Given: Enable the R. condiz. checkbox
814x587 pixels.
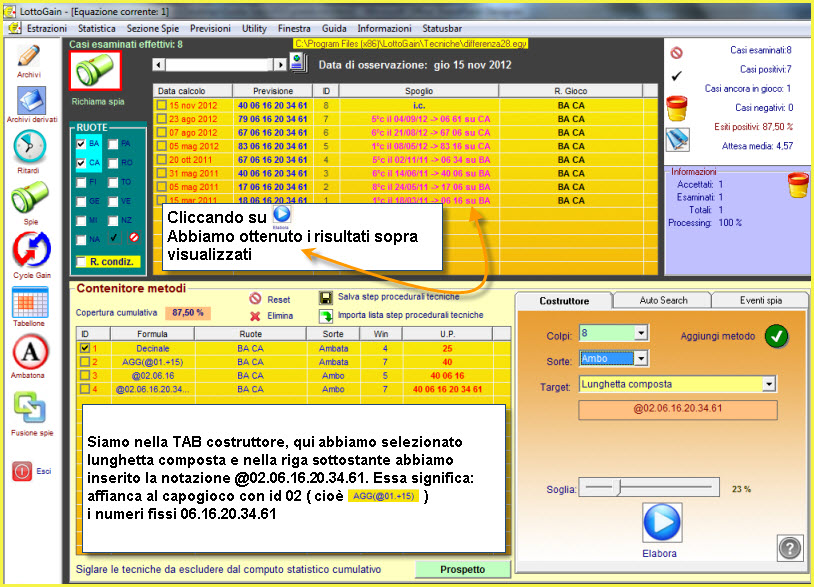Looking at the screenshot, I should tap(81, 262).
